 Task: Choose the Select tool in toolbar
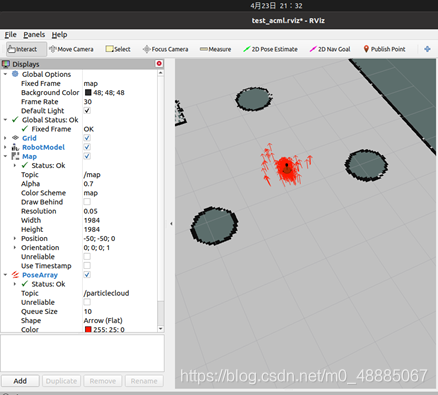tap(118, 49)
